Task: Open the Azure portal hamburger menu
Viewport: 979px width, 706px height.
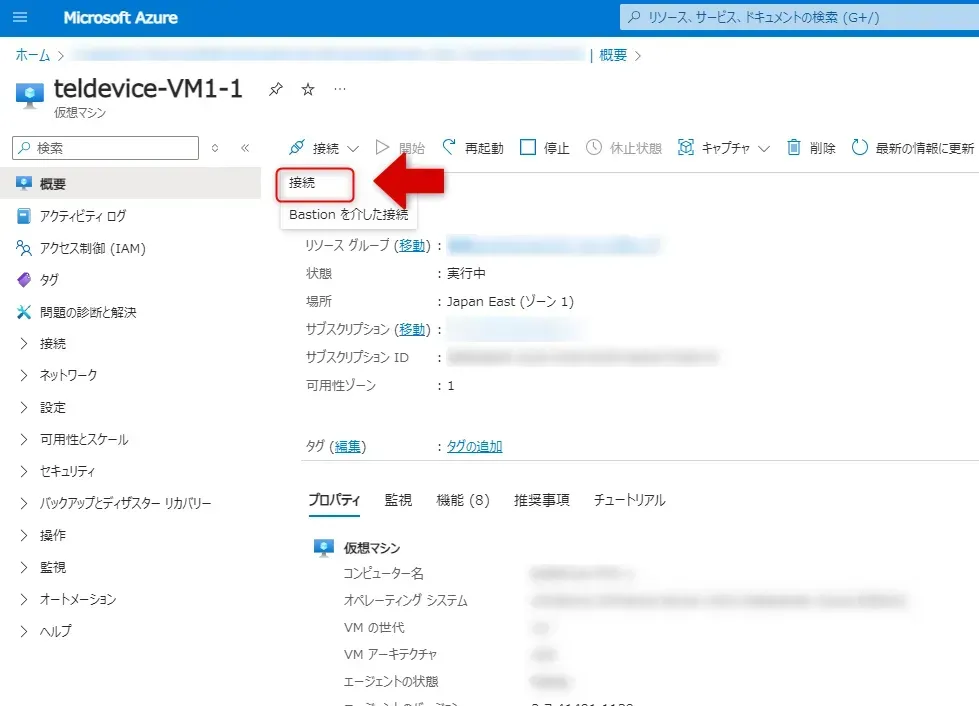Action: point(21,18)
